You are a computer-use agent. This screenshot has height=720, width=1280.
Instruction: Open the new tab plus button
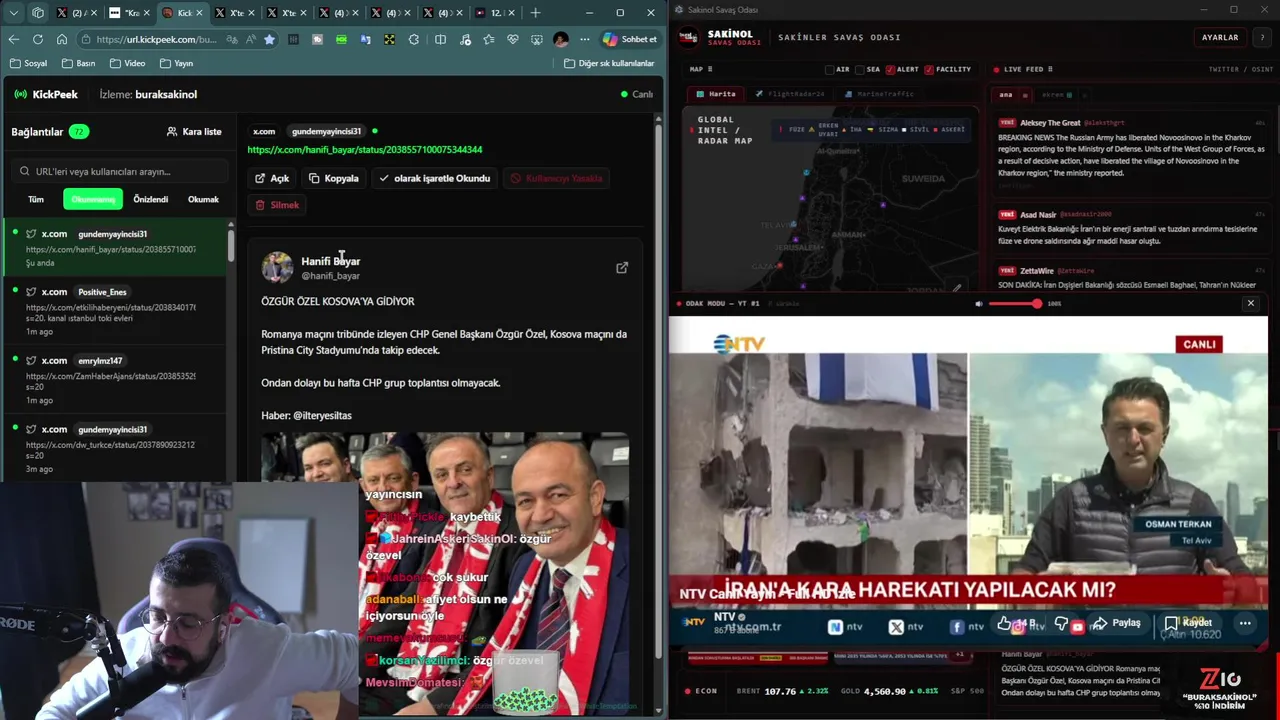click(x=535, y=13)
